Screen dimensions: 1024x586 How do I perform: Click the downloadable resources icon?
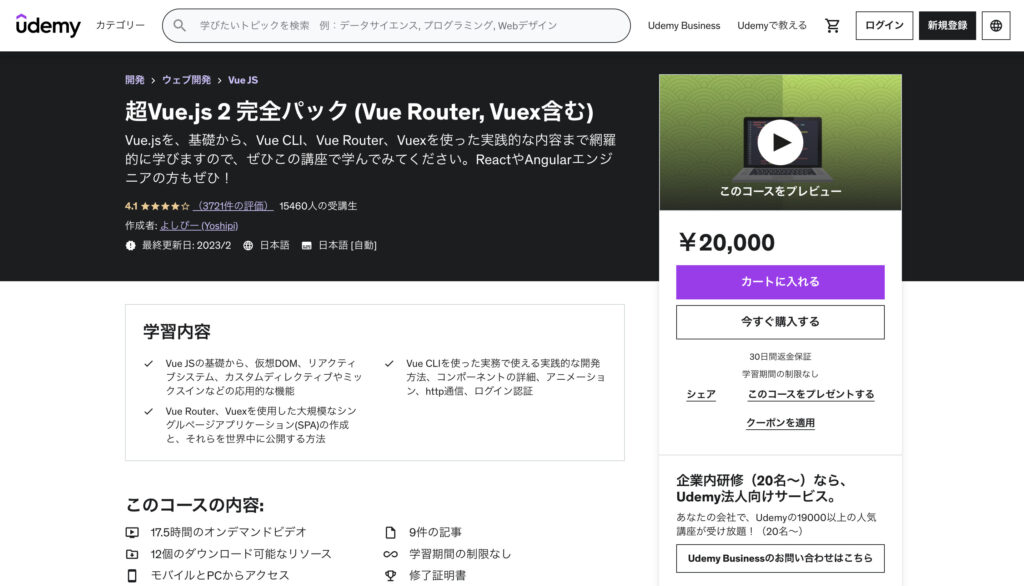click(x=132, y=554)
